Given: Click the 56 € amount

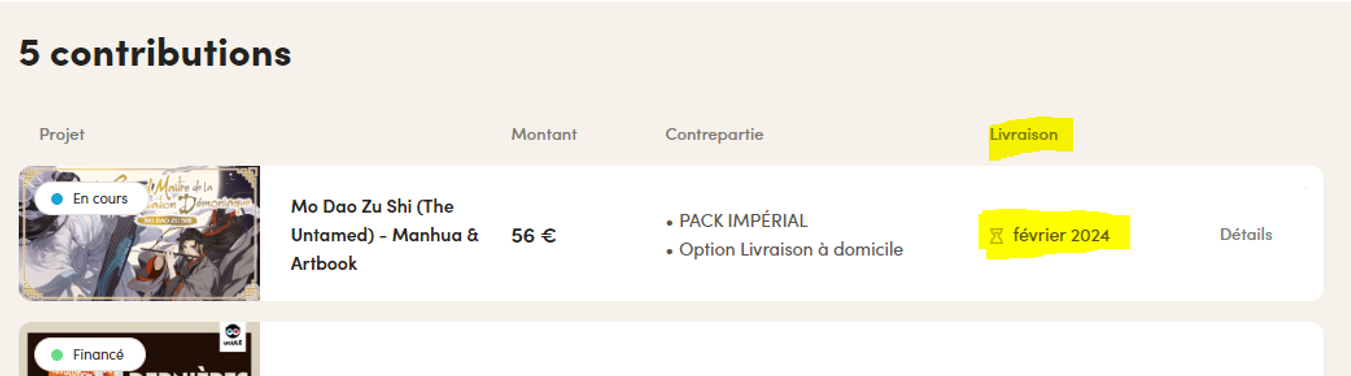Looking at the screenshot, I should (x=533, y=236).
